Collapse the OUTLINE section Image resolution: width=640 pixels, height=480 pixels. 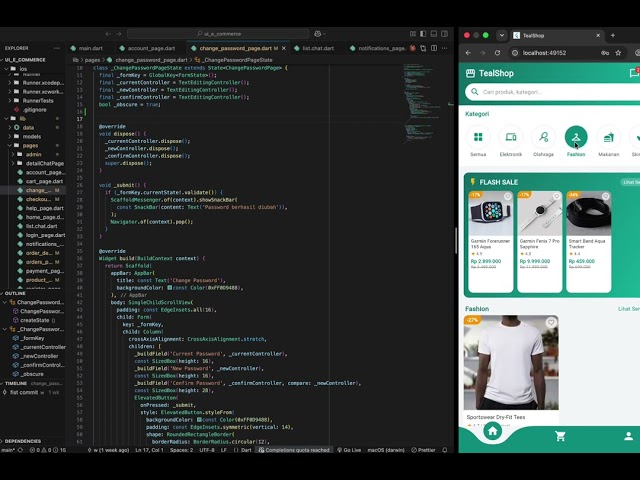point(15,293)
